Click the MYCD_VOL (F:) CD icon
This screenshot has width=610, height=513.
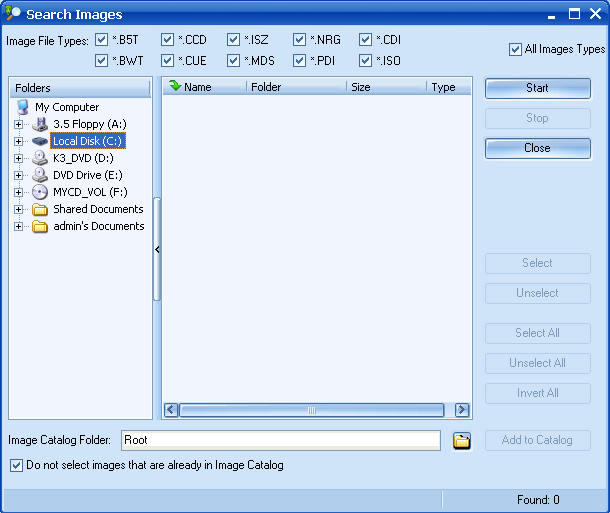[40, 192]
